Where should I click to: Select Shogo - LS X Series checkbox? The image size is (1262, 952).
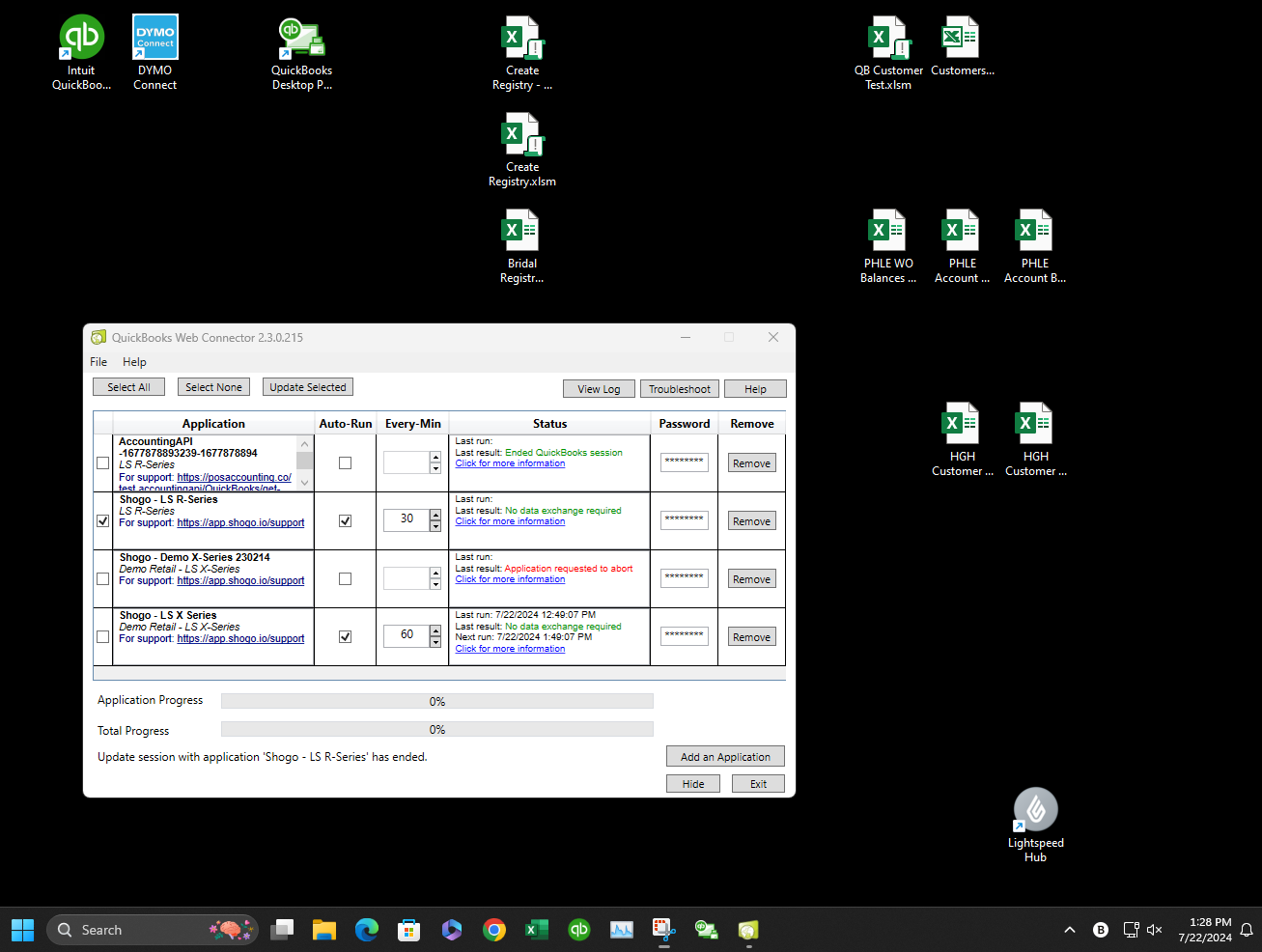103,637
